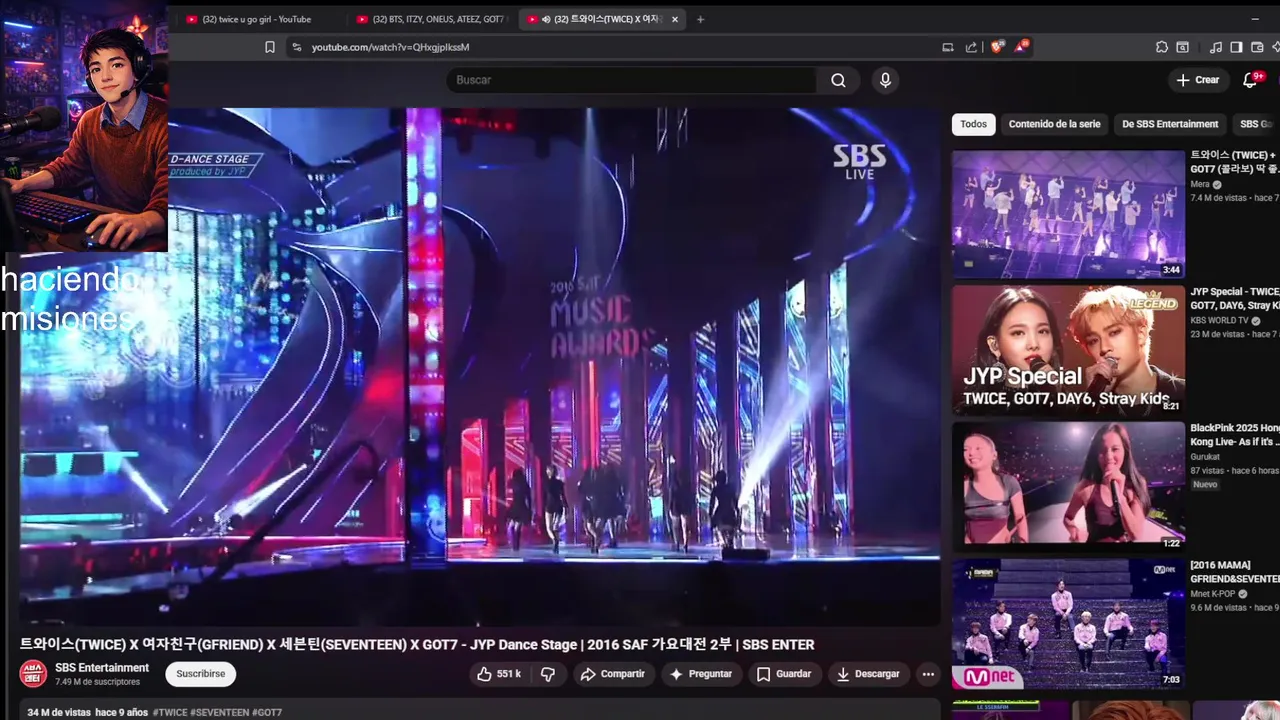
Task: Open SBS Entertainment channel avatar
Action: (33, 674)
